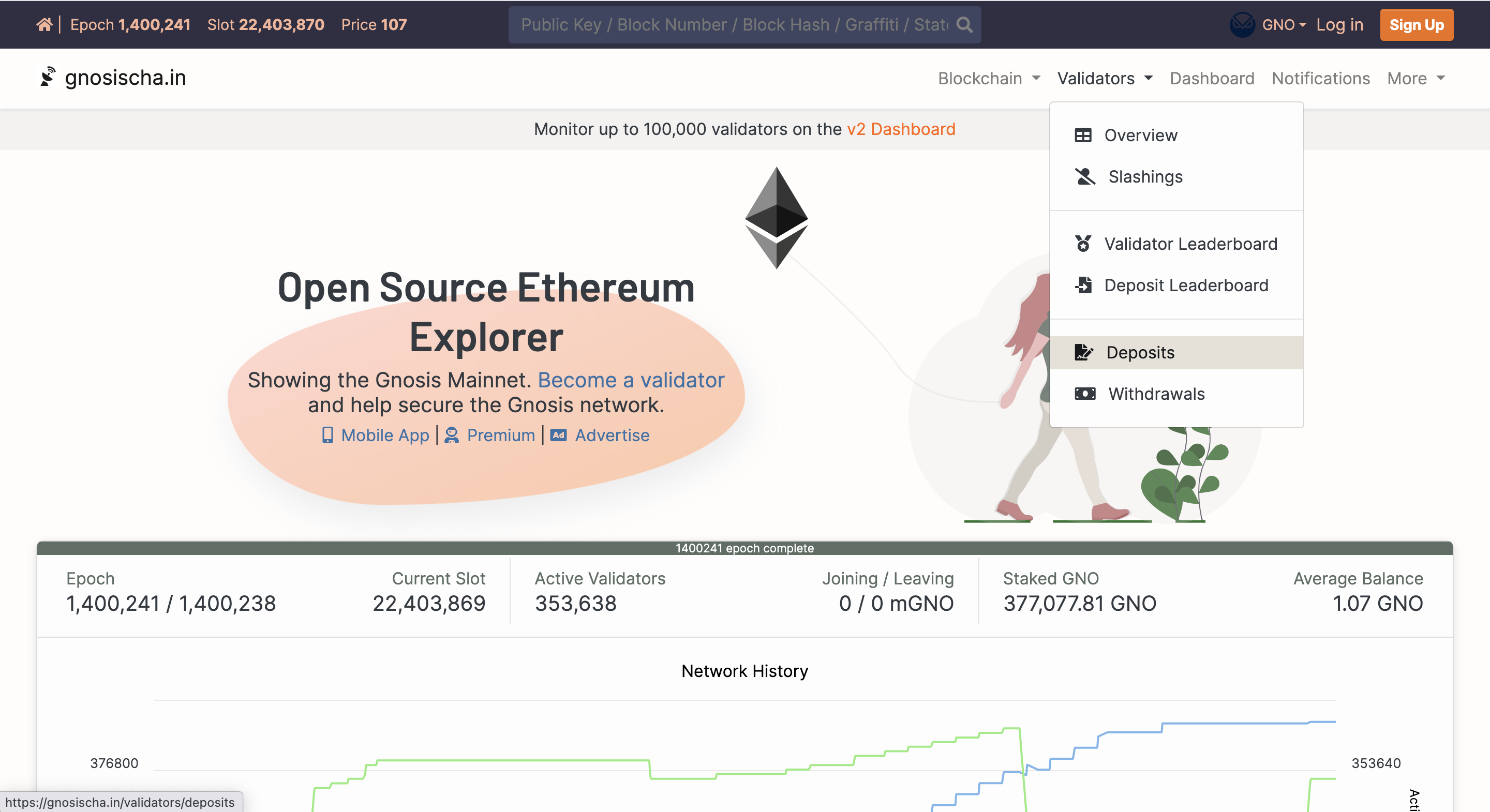
Task: Click the GNO currency logo icon
Action: tap(1243, 24)
